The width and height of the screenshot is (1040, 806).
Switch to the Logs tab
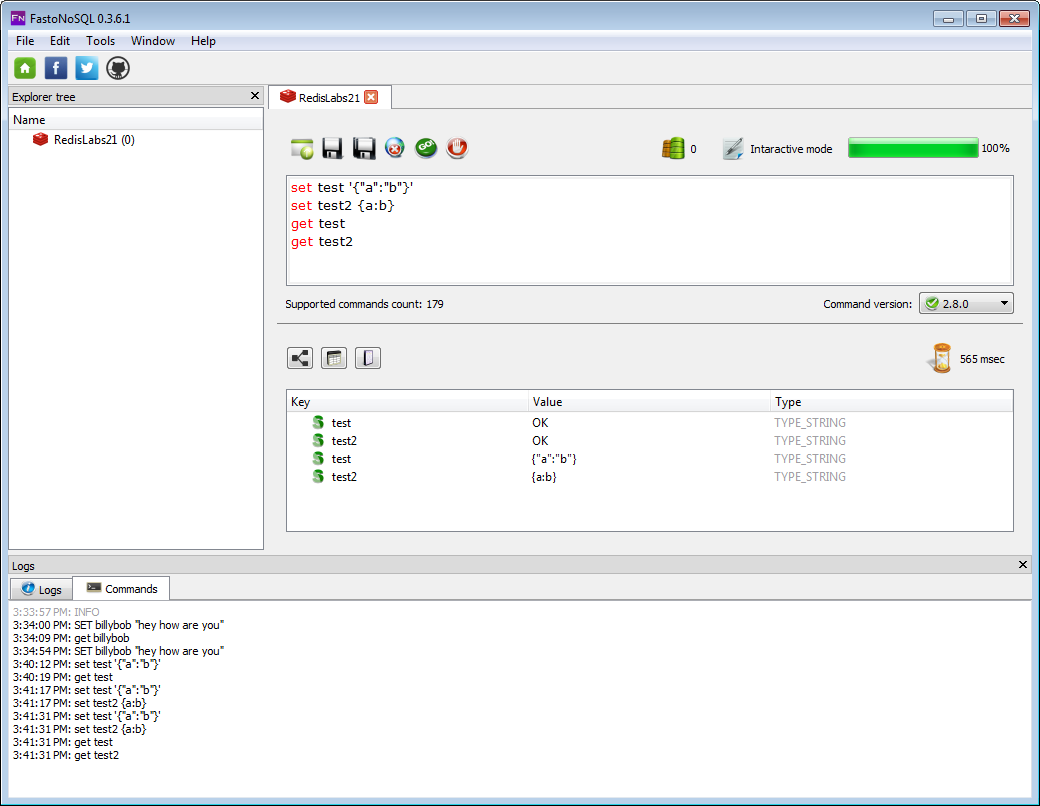(41, 589)
